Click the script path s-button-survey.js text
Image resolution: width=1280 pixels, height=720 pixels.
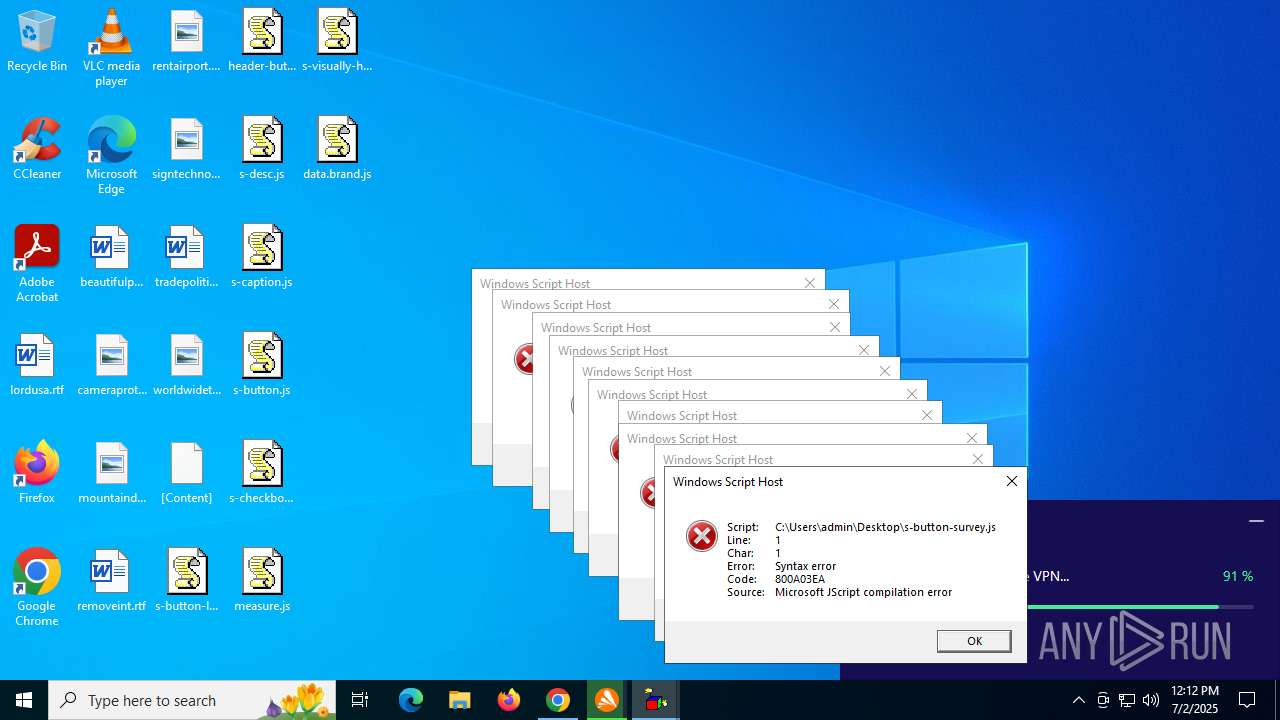pyautogui.click(x=885, y=527)
